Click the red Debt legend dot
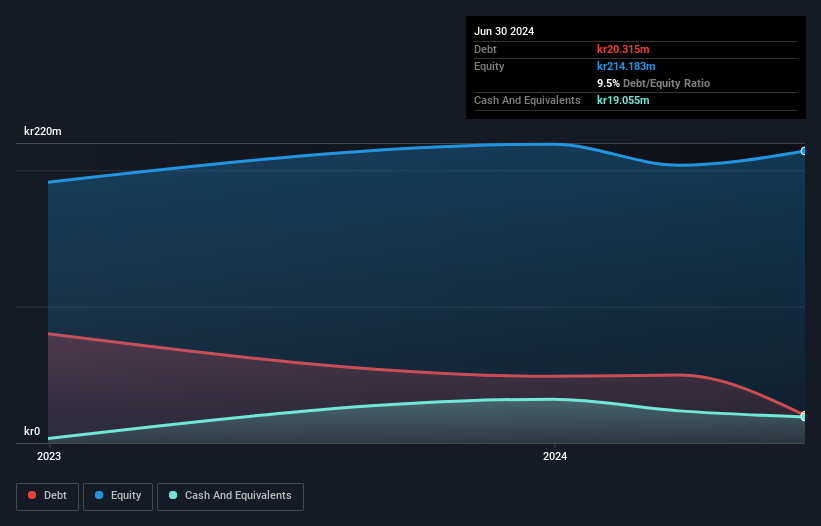This screenshot has height=526, width=821. 32,495
